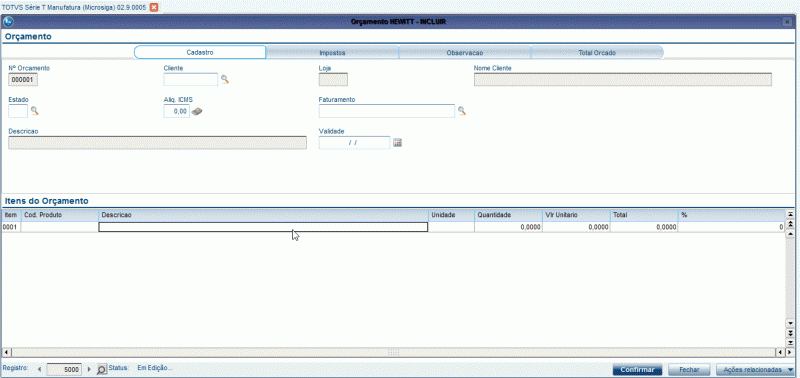Click the Confirmar button
The width and height of the screenshot is (800, 378).
tap(637, 369)
